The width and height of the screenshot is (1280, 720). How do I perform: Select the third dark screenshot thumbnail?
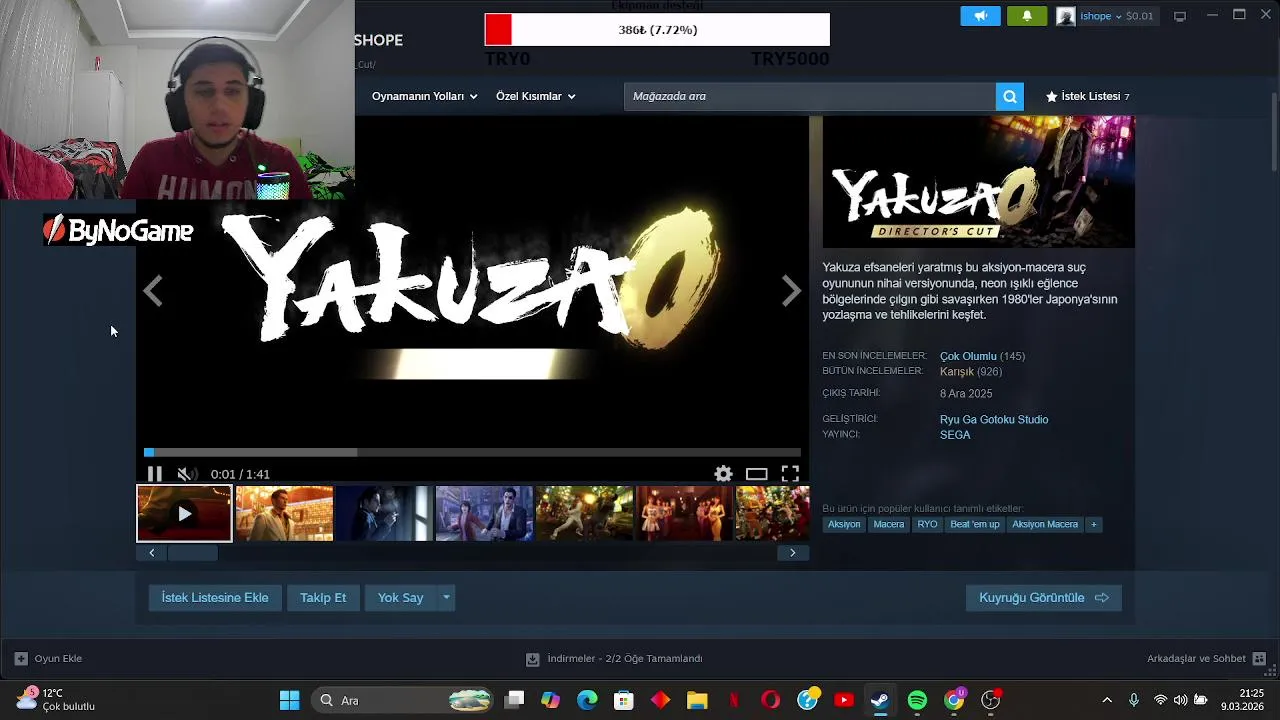pyautogui.click(x=384, y=513)
